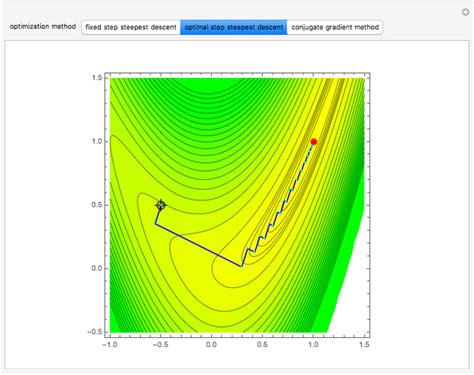Click the 'optimization method' label
Viewport: 474px width, 375px height.
pyautogui.click(x=43, y=26)
